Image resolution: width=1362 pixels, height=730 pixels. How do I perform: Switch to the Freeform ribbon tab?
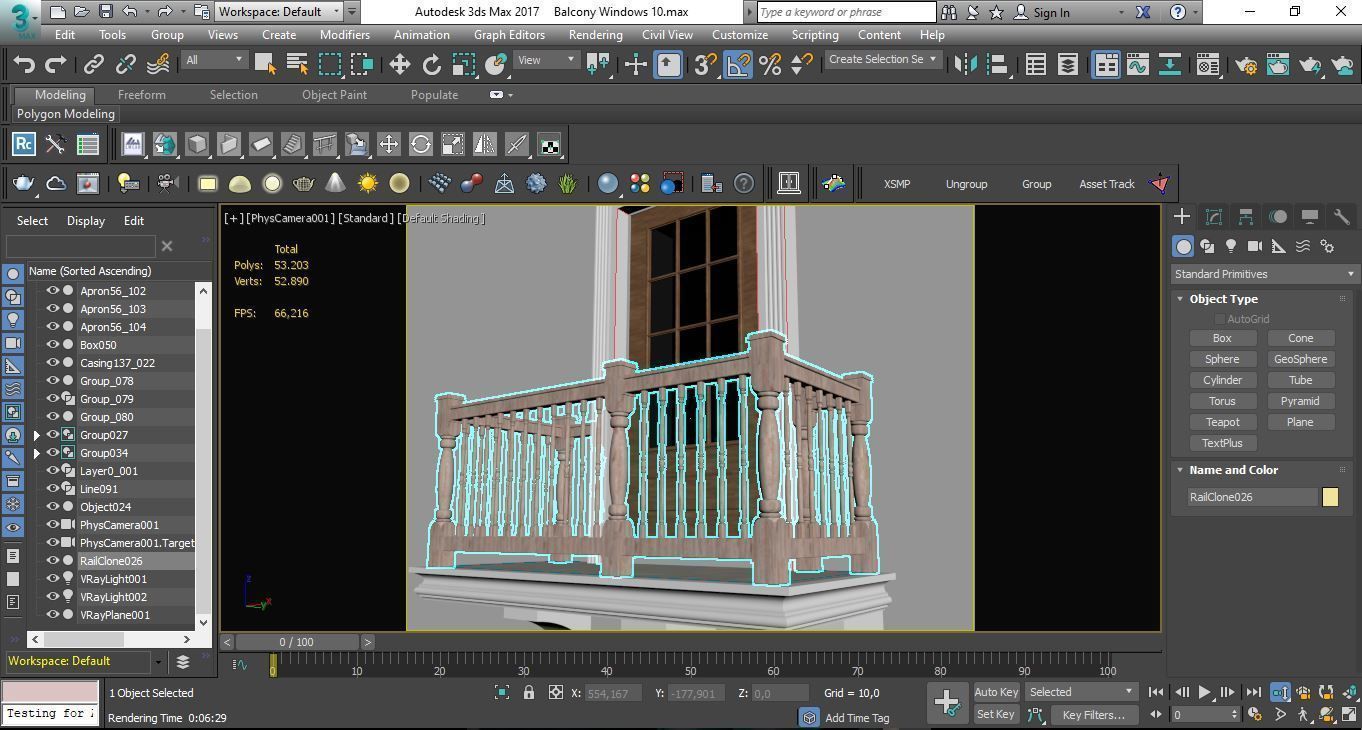tap(142, 95)
